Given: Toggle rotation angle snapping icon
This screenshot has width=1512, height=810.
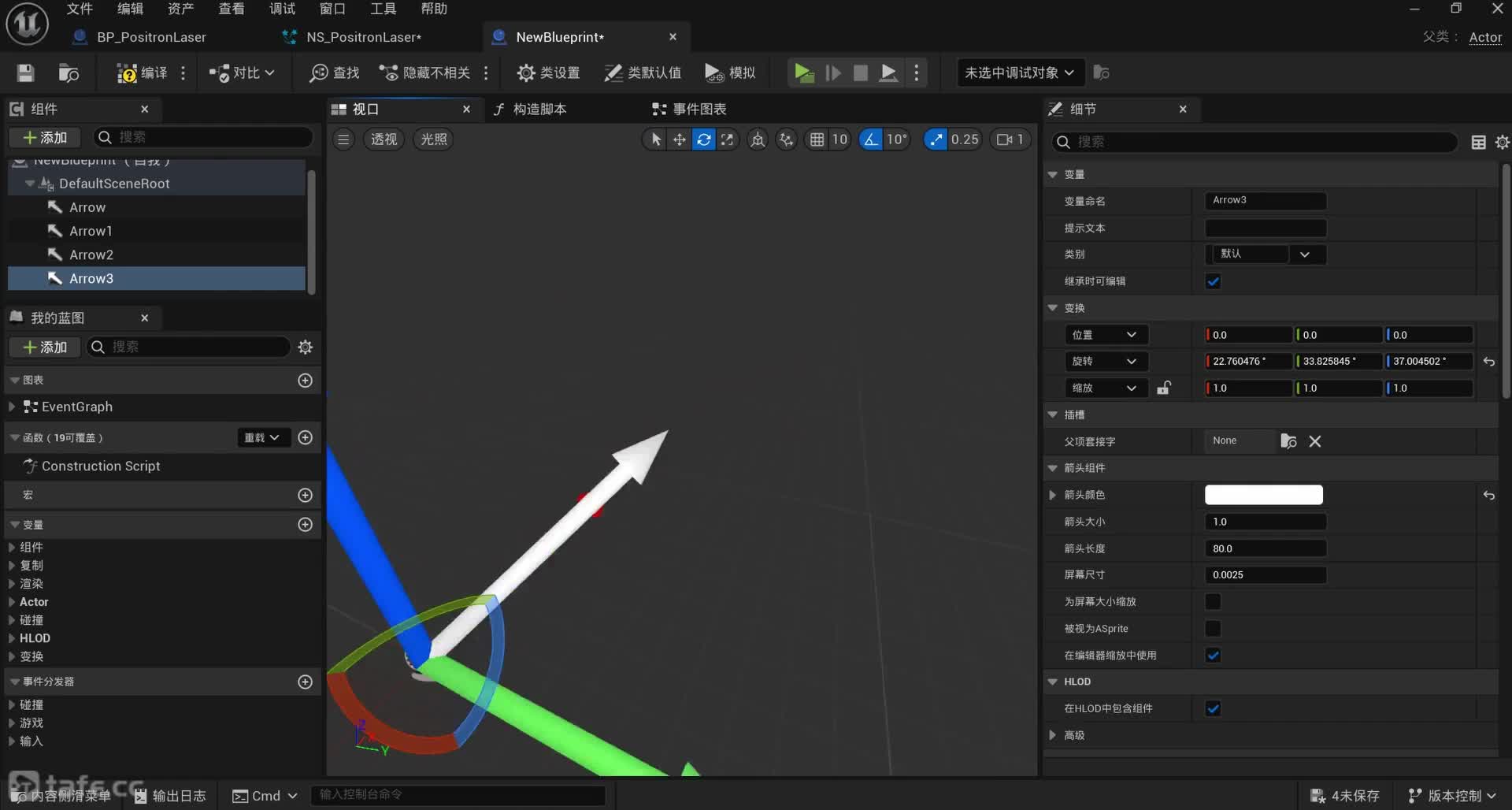Looking at the screenshot, I should pyautogui.click(x=870, y=139).
